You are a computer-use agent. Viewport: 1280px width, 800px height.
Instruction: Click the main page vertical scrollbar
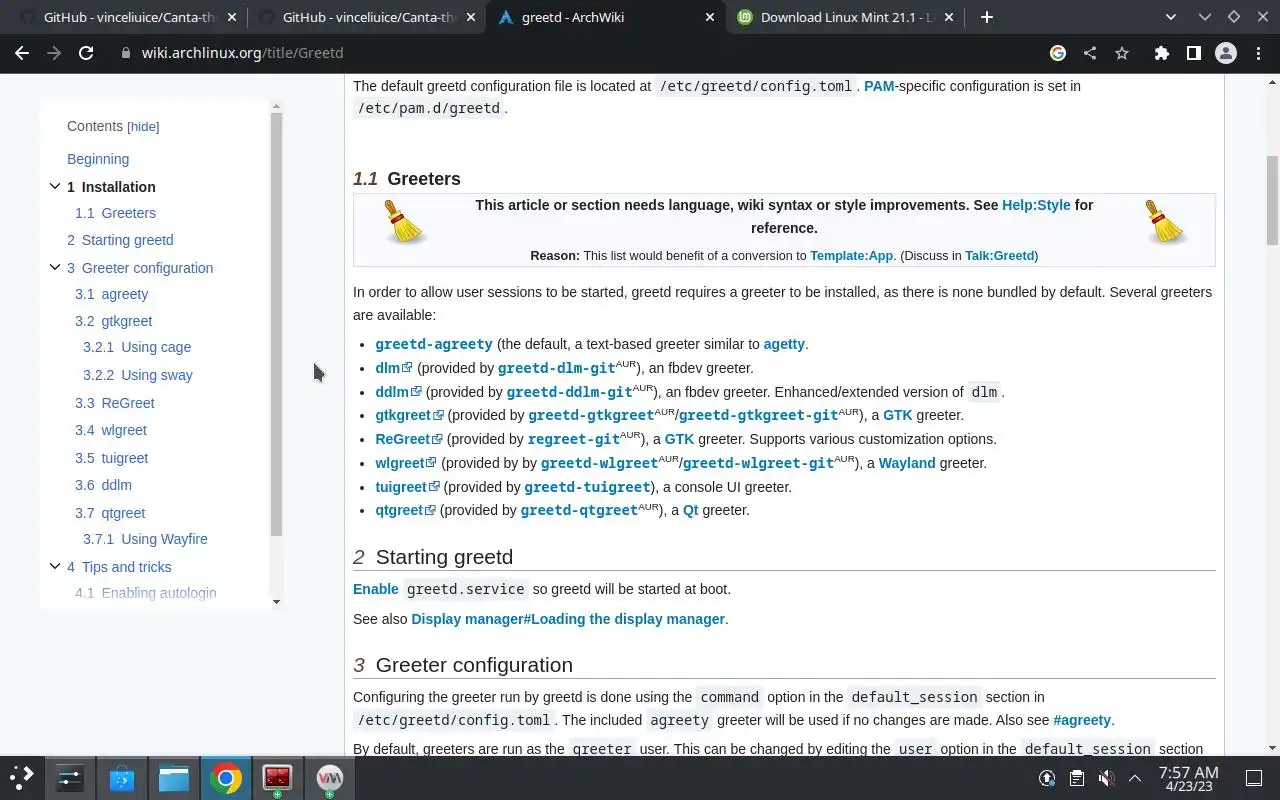tap(1272, 200)
